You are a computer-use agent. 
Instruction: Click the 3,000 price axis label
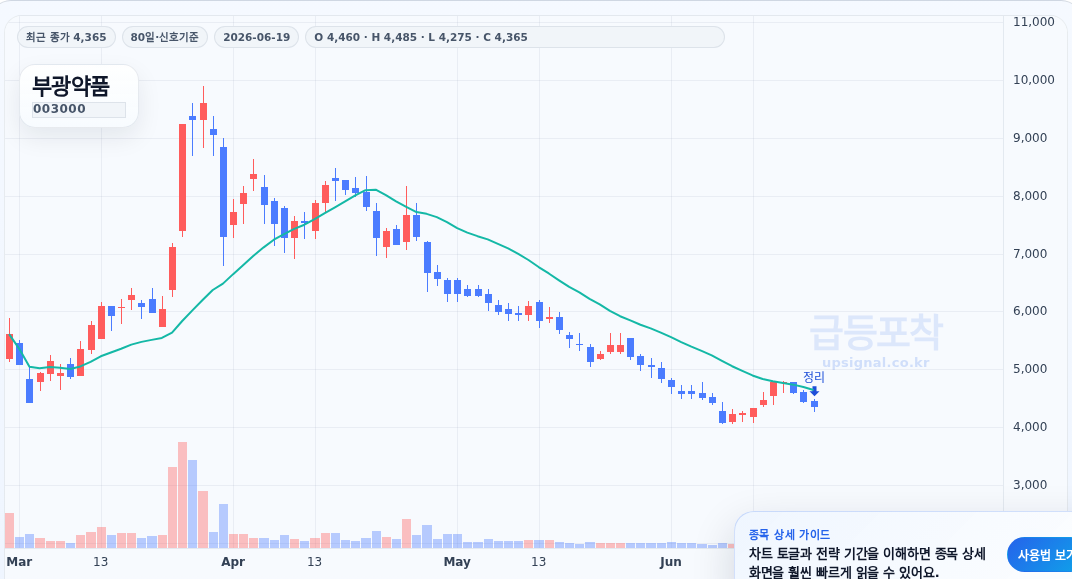coord(1030,485)
